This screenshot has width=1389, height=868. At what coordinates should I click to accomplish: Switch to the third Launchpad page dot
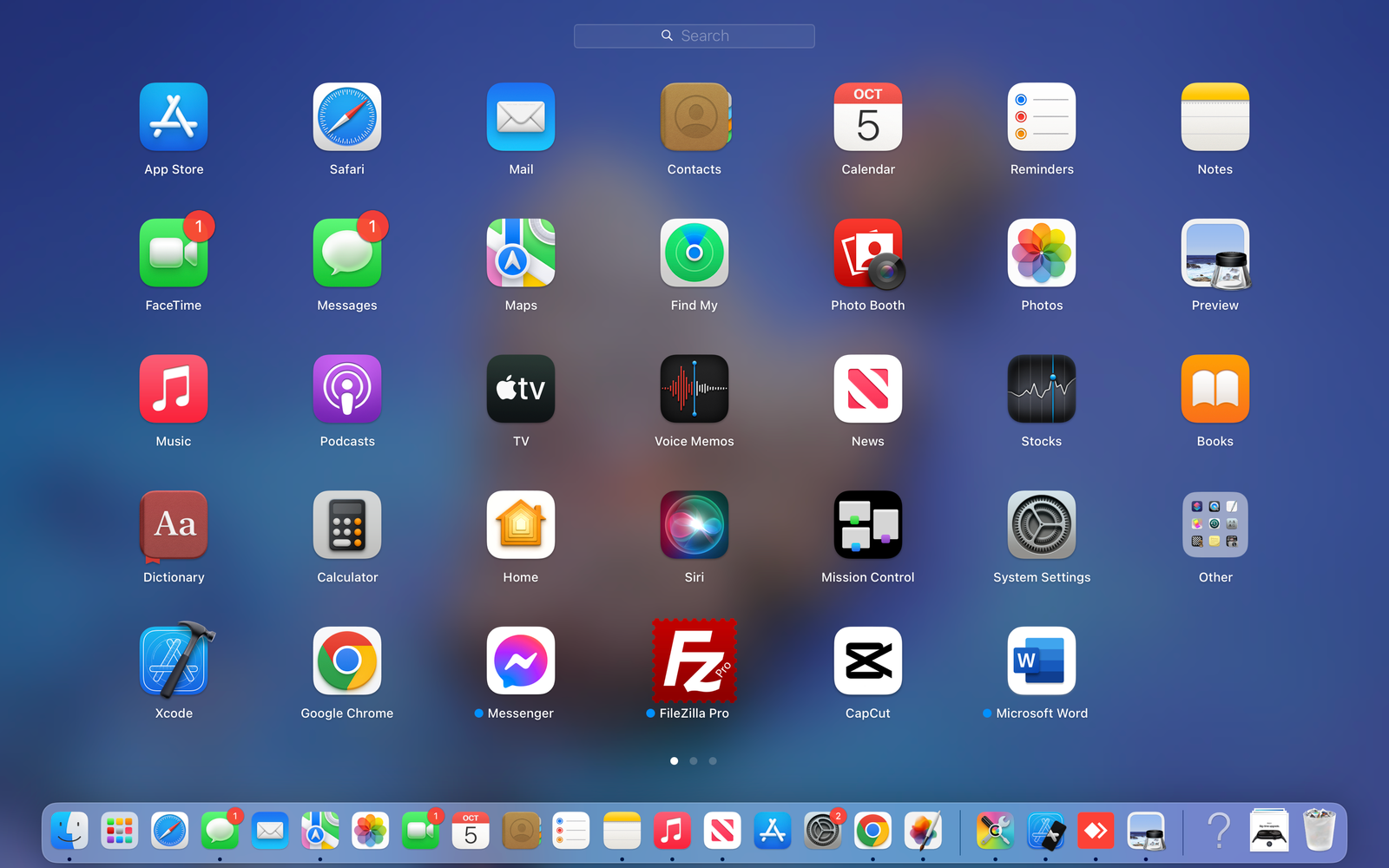(713, 761)
